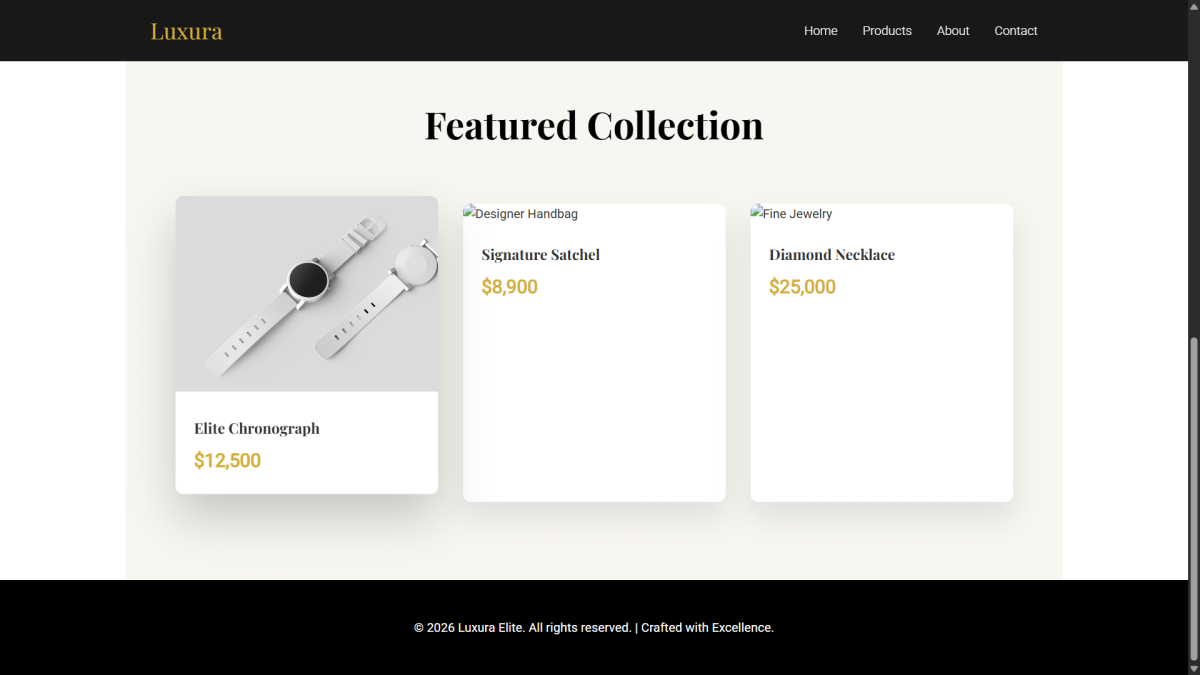Click the broken Designer Handbag image icon
The image size is (1200, 675).
(470, 213)
